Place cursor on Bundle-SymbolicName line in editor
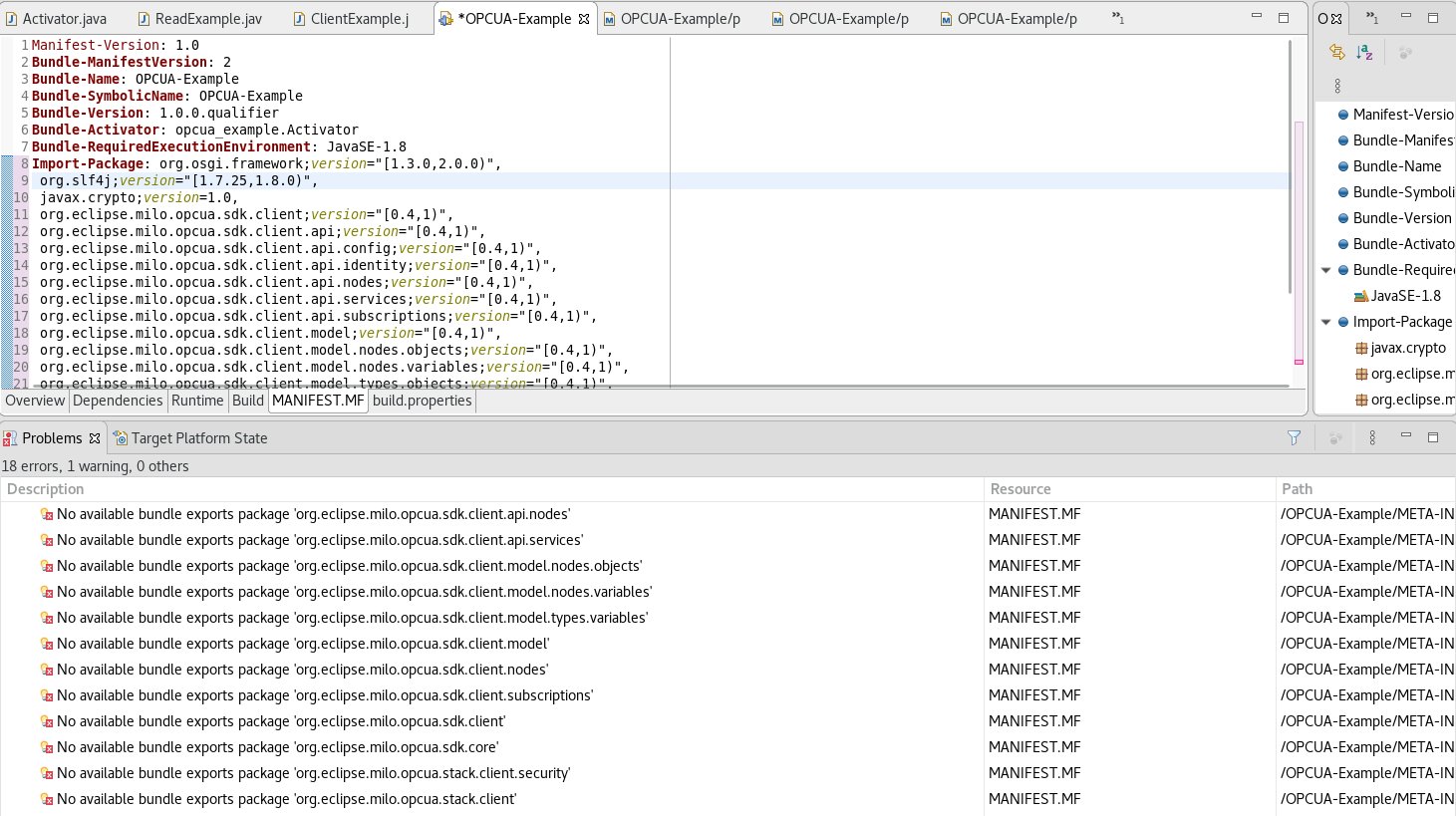The width and height of the screenshot is (1456, 816). (167, 96)
